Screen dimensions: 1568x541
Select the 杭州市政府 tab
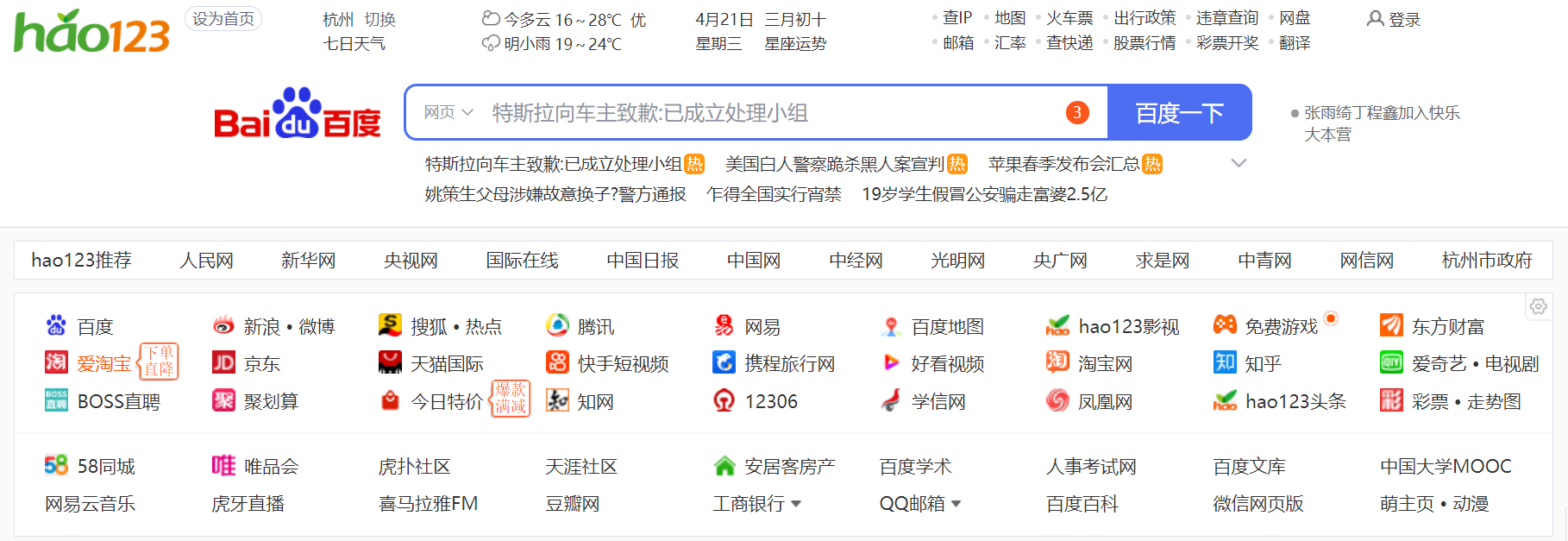pos(1487,260)
